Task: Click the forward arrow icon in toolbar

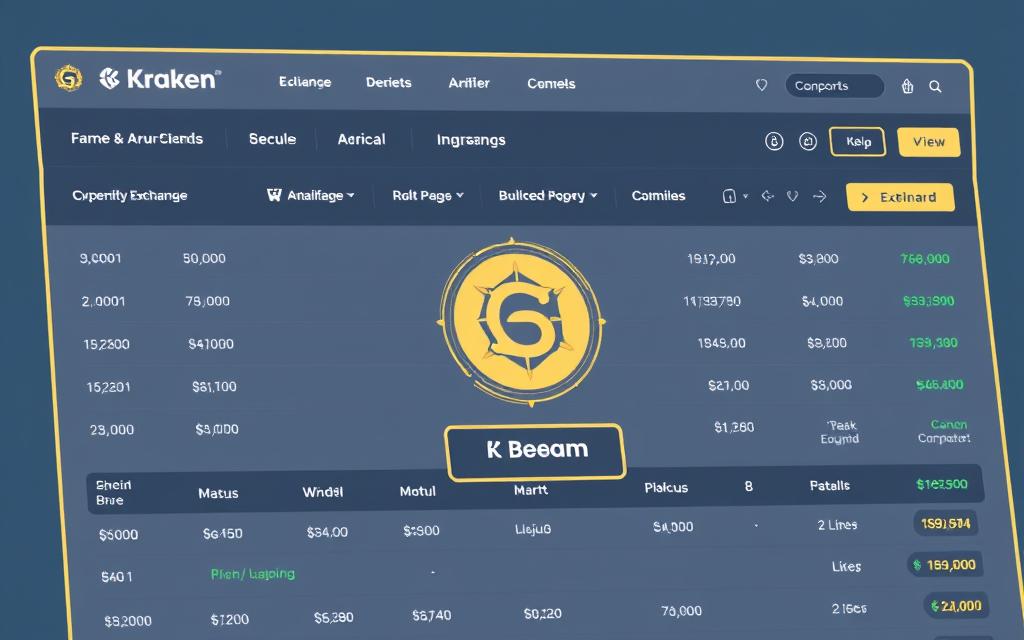Action: click(820, 196)
